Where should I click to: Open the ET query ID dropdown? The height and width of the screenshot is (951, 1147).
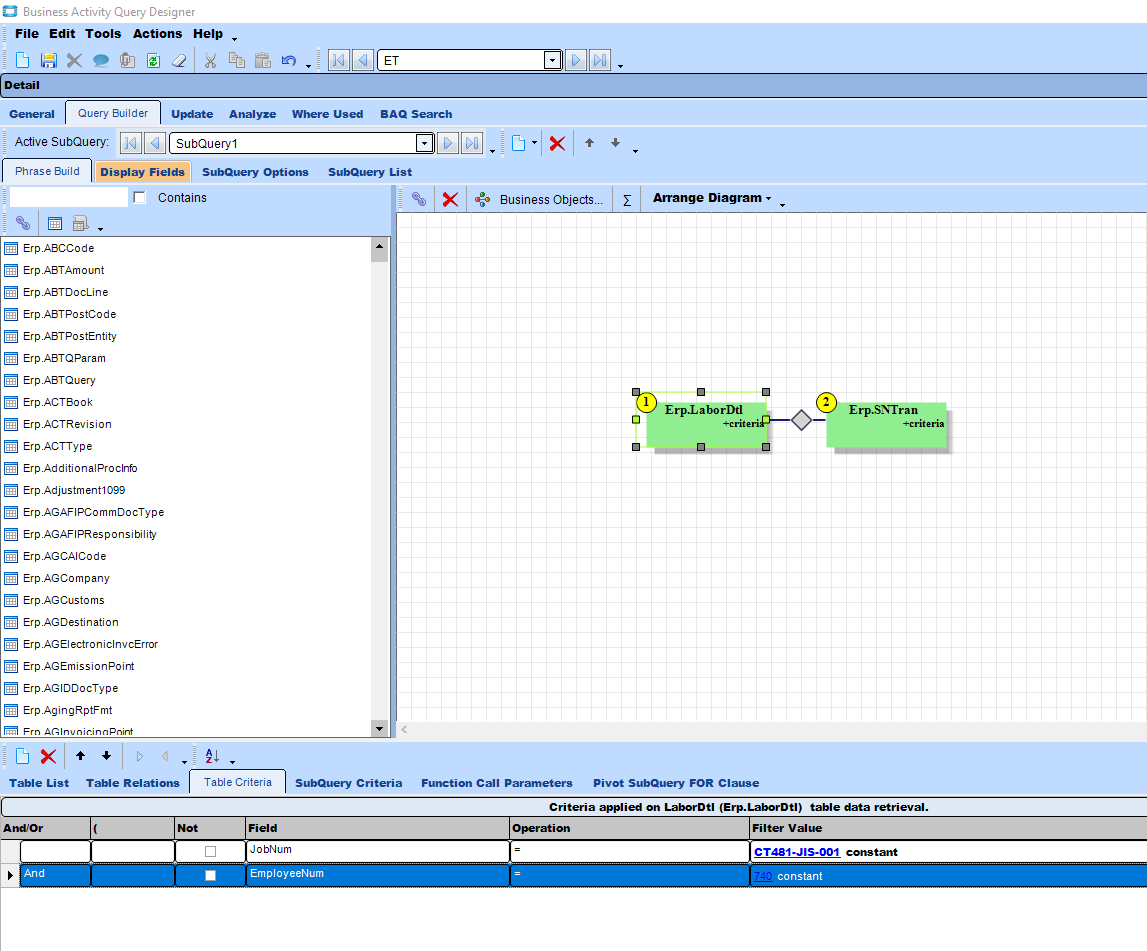pos(552,60)
